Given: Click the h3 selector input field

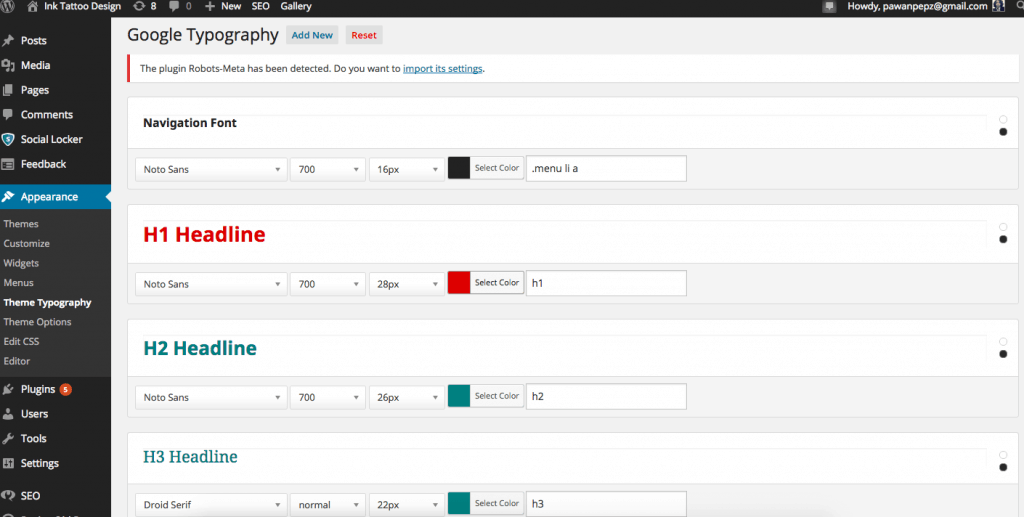Looking at the screenshot, I should [x=606, y=504].
